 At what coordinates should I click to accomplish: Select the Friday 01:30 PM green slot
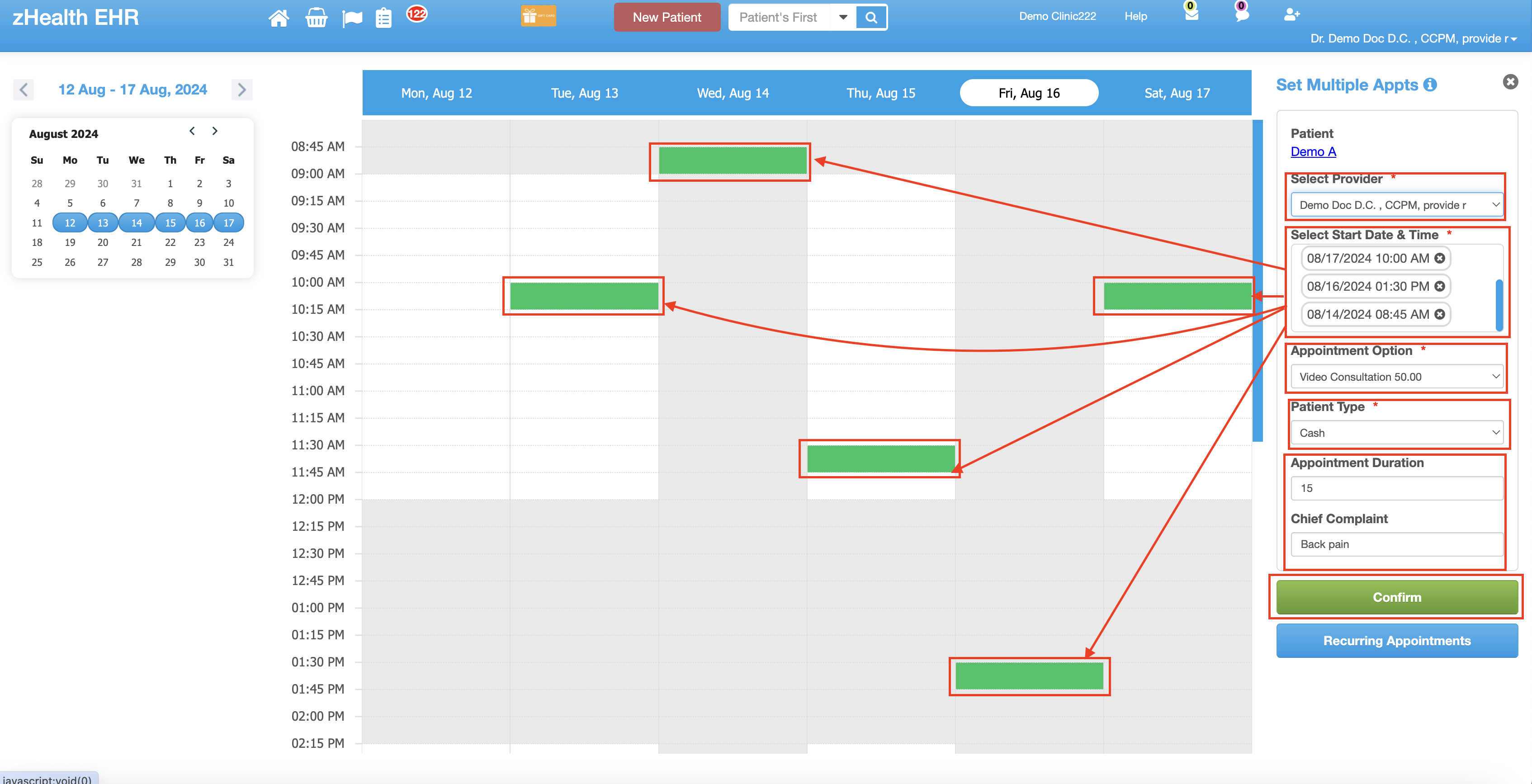point(1029,676)
